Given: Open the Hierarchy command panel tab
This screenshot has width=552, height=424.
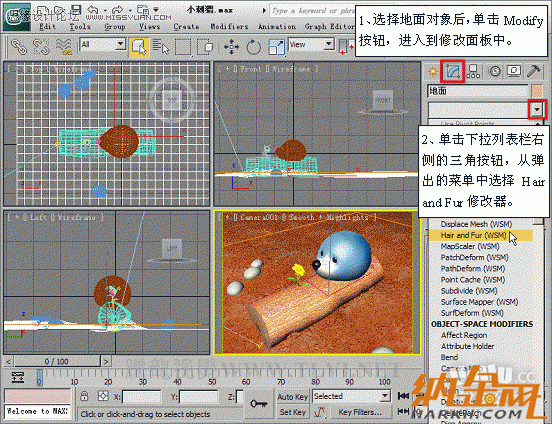Looking at the screenshot, I should (473, 71).
